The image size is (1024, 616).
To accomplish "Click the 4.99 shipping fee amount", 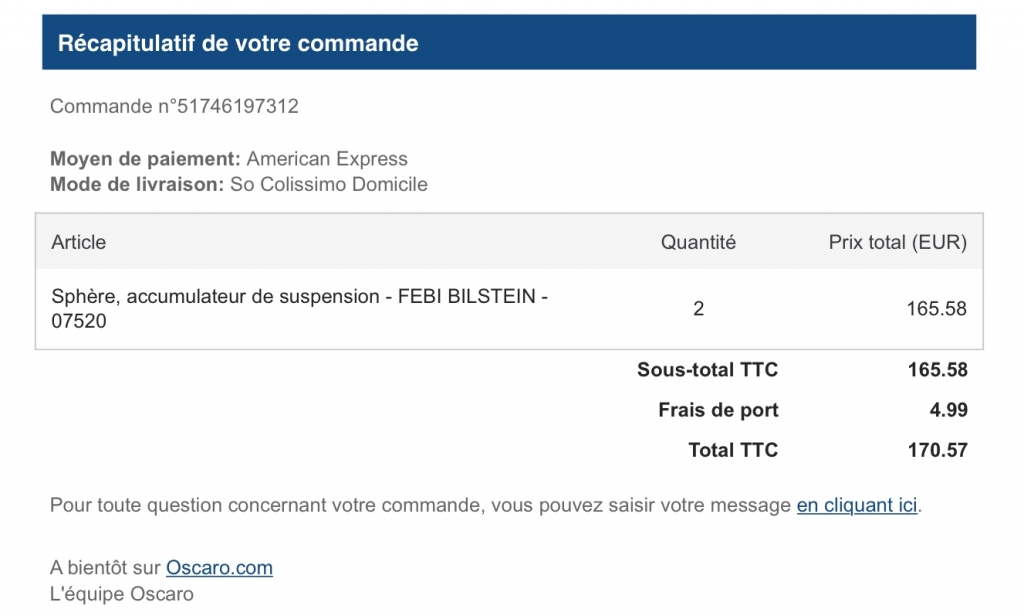I will coord(948,410).
